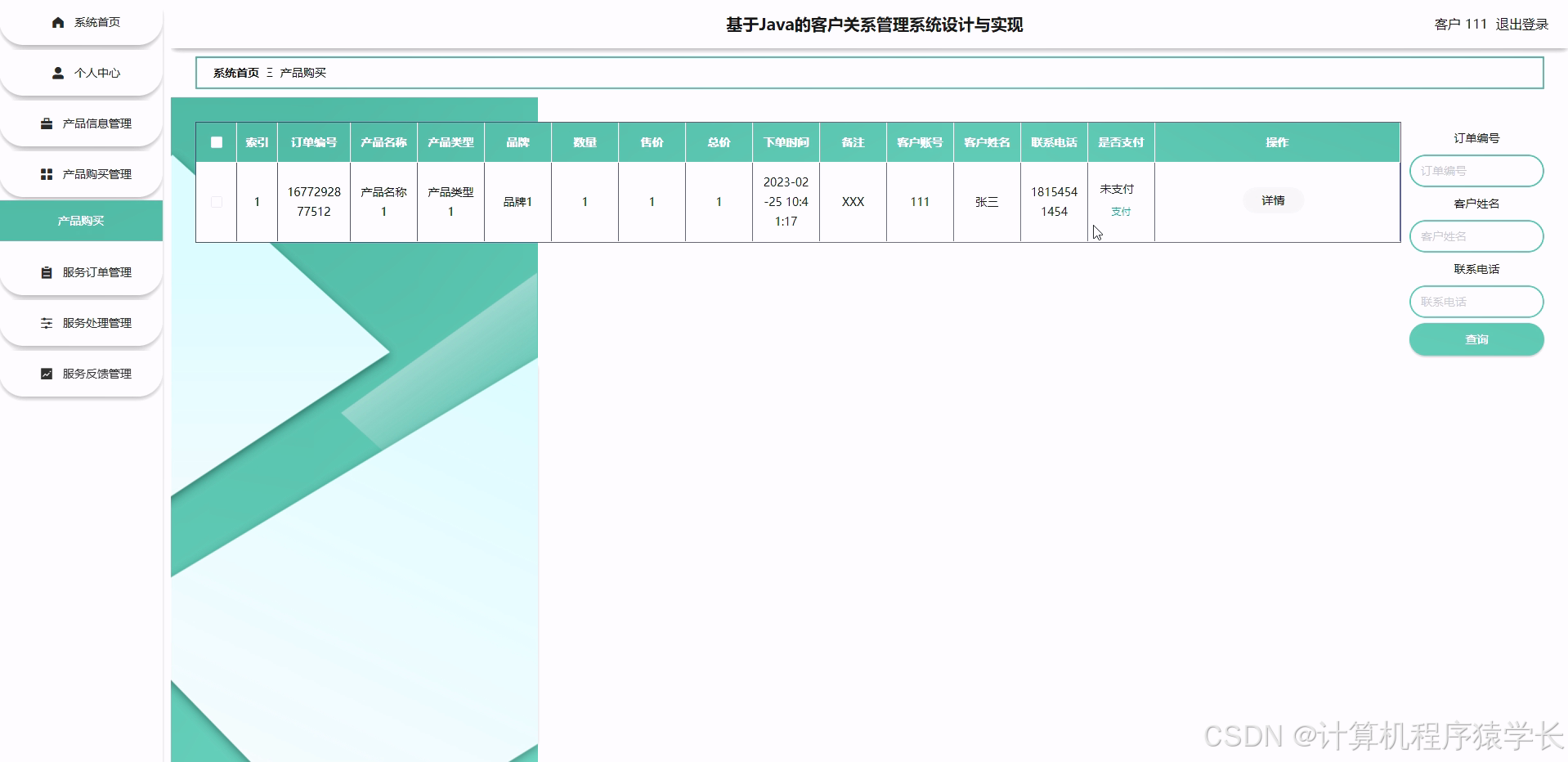Click inside the 订单编号 input field
The width and height of the screenshot is (1568, 762).
(x=1476, y=171)
